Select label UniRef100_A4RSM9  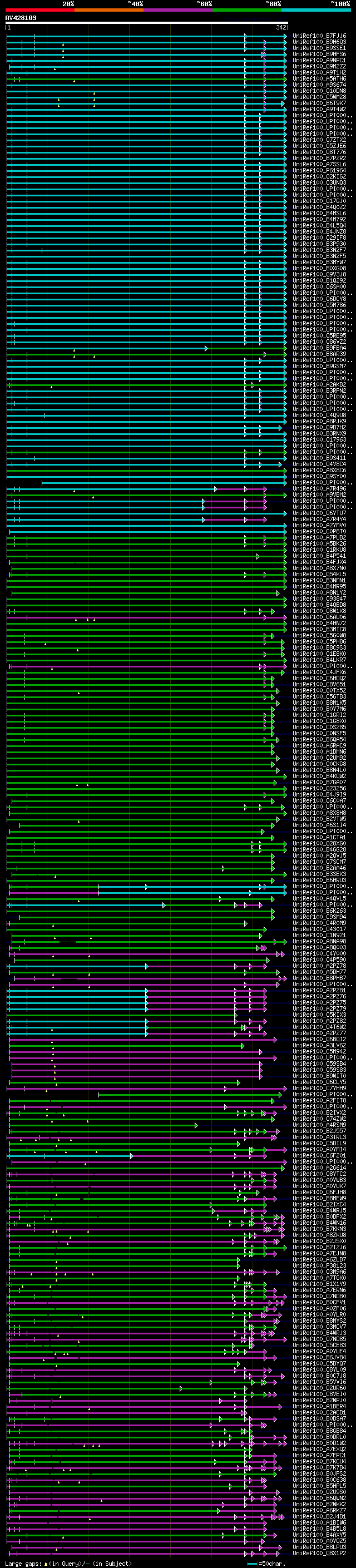(x=319, y=1125)
